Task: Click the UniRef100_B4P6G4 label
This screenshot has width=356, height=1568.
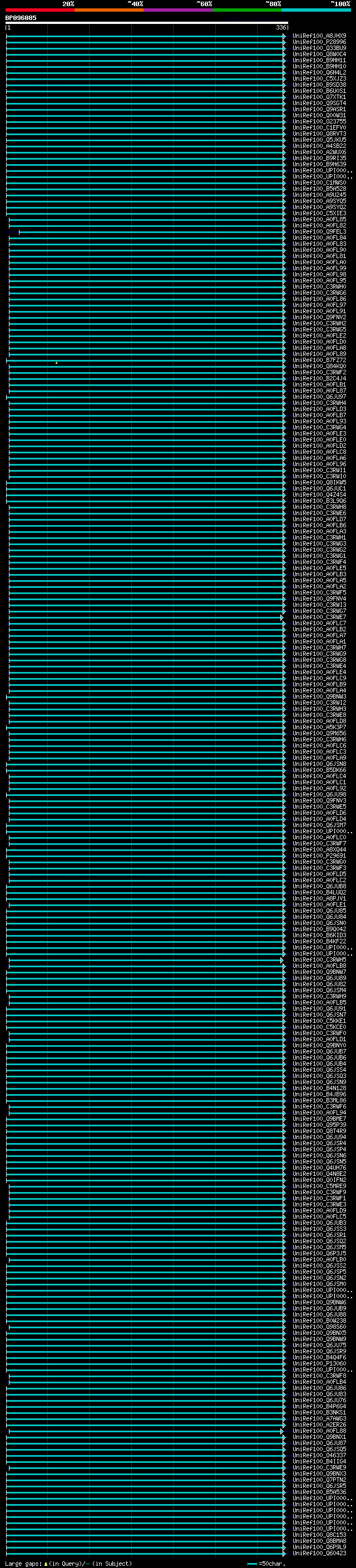Action: [x=319, y=1406]
